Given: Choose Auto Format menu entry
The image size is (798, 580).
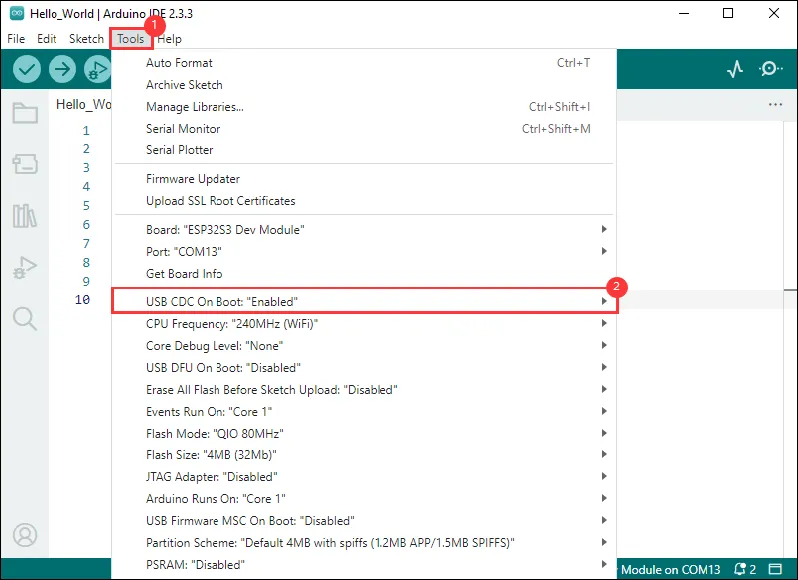Looking at the screenshot, I should 180,63.
